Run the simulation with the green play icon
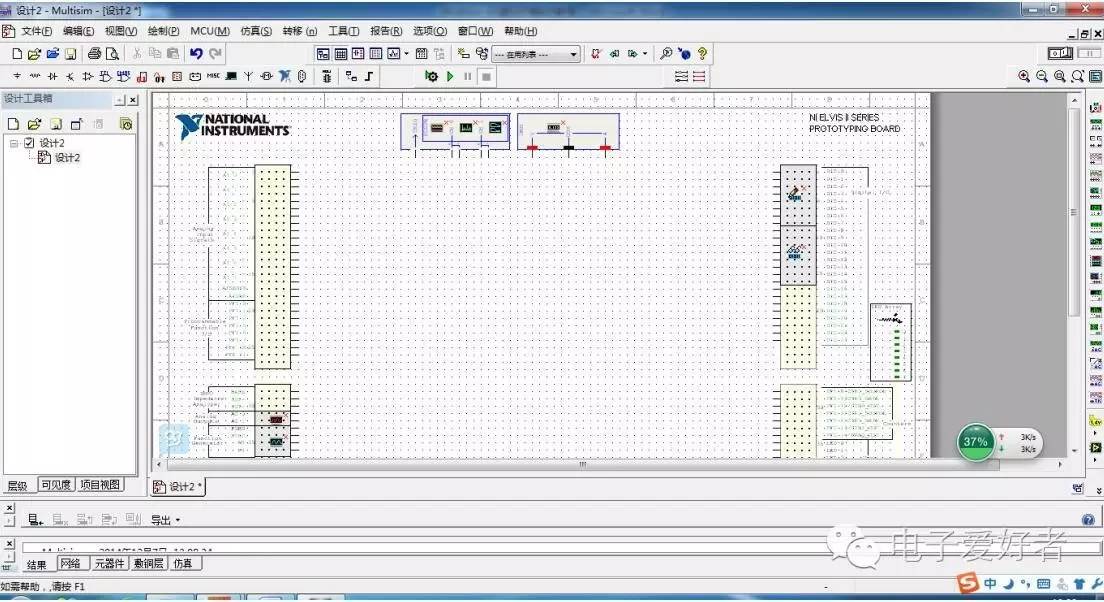Viewport: 1104px width, 602px height. pyautogui.click(x=450, y=76)
